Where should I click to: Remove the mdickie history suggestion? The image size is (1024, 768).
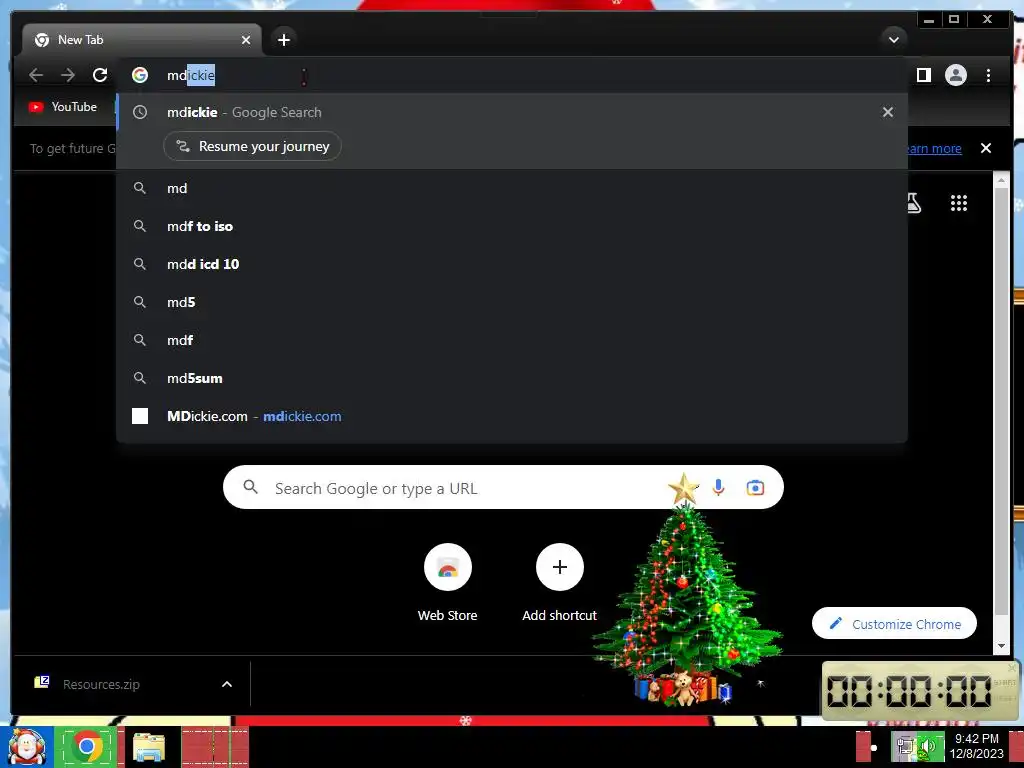(x=888, y=112)
